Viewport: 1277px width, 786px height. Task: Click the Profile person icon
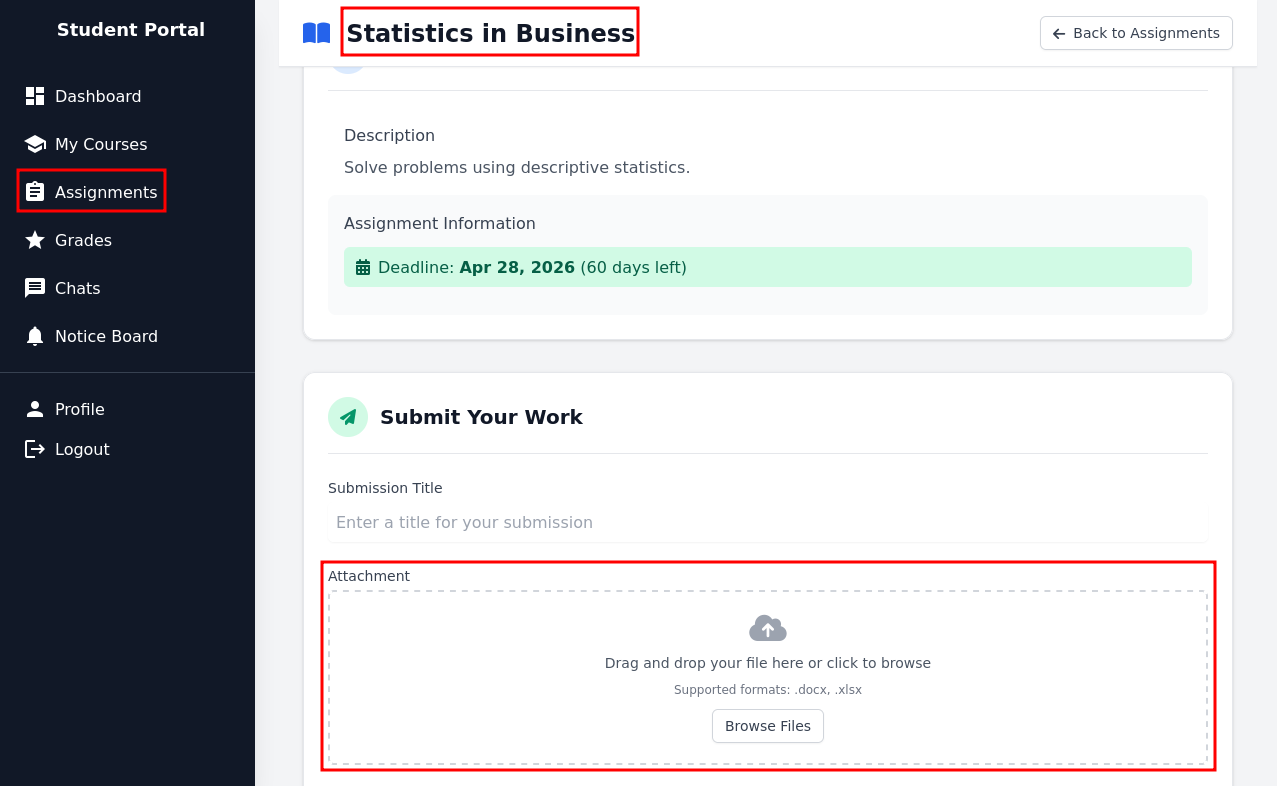click(x=35, y=409)
